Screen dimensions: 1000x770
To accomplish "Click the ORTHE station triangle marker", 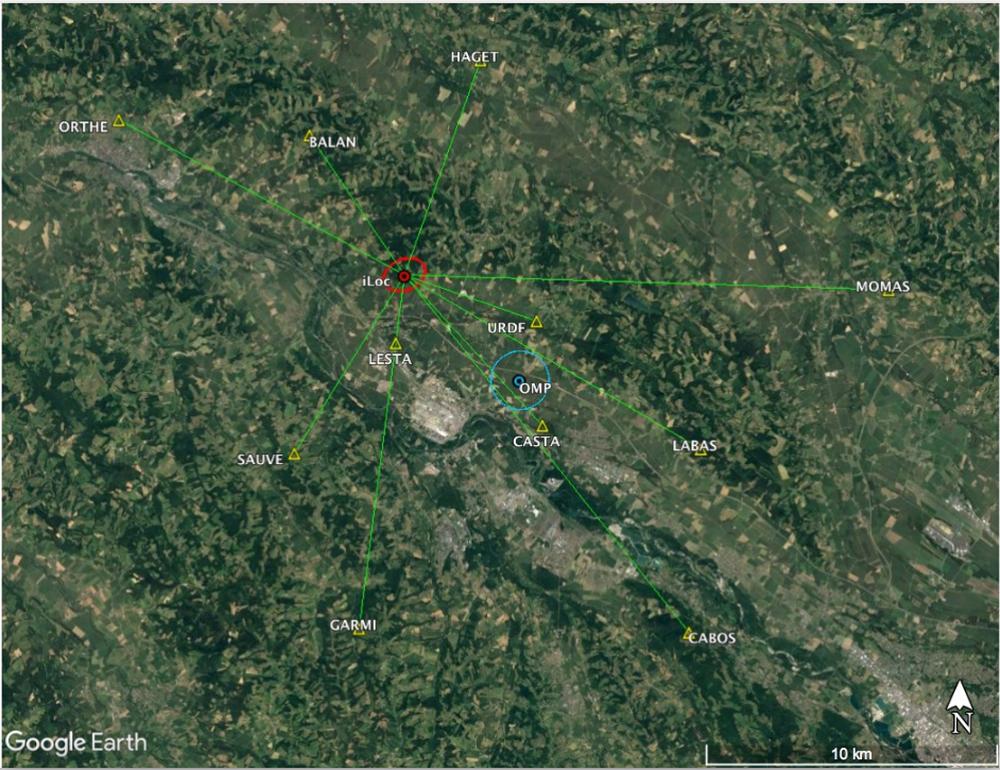I will [x=119, y=121].
